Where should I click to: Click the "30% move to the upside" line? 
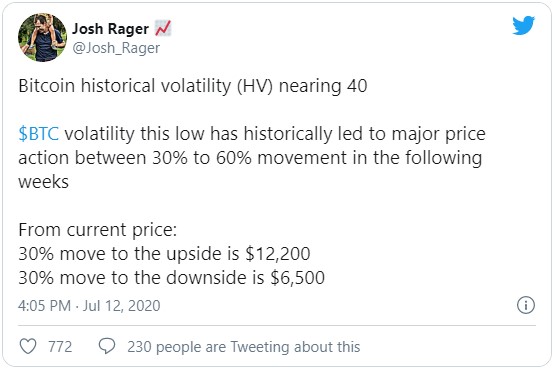click(164, 254)
